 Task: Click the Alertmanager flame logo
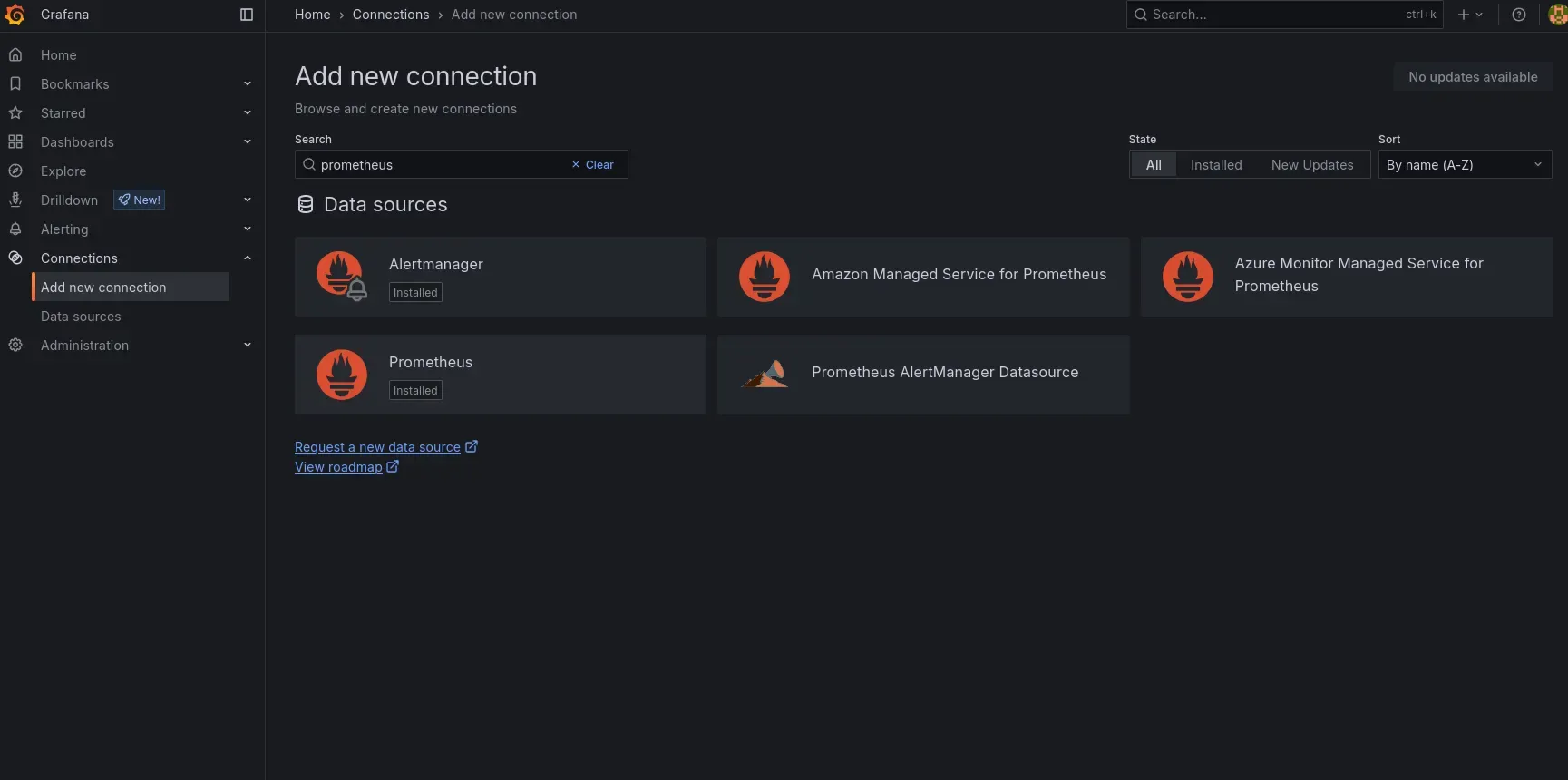(x=342, y=277)
